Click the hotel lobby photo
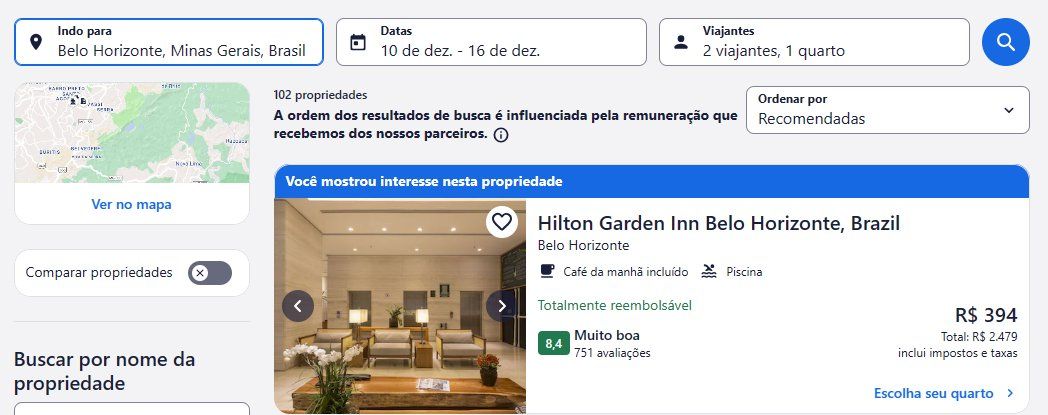 [400, 306]
